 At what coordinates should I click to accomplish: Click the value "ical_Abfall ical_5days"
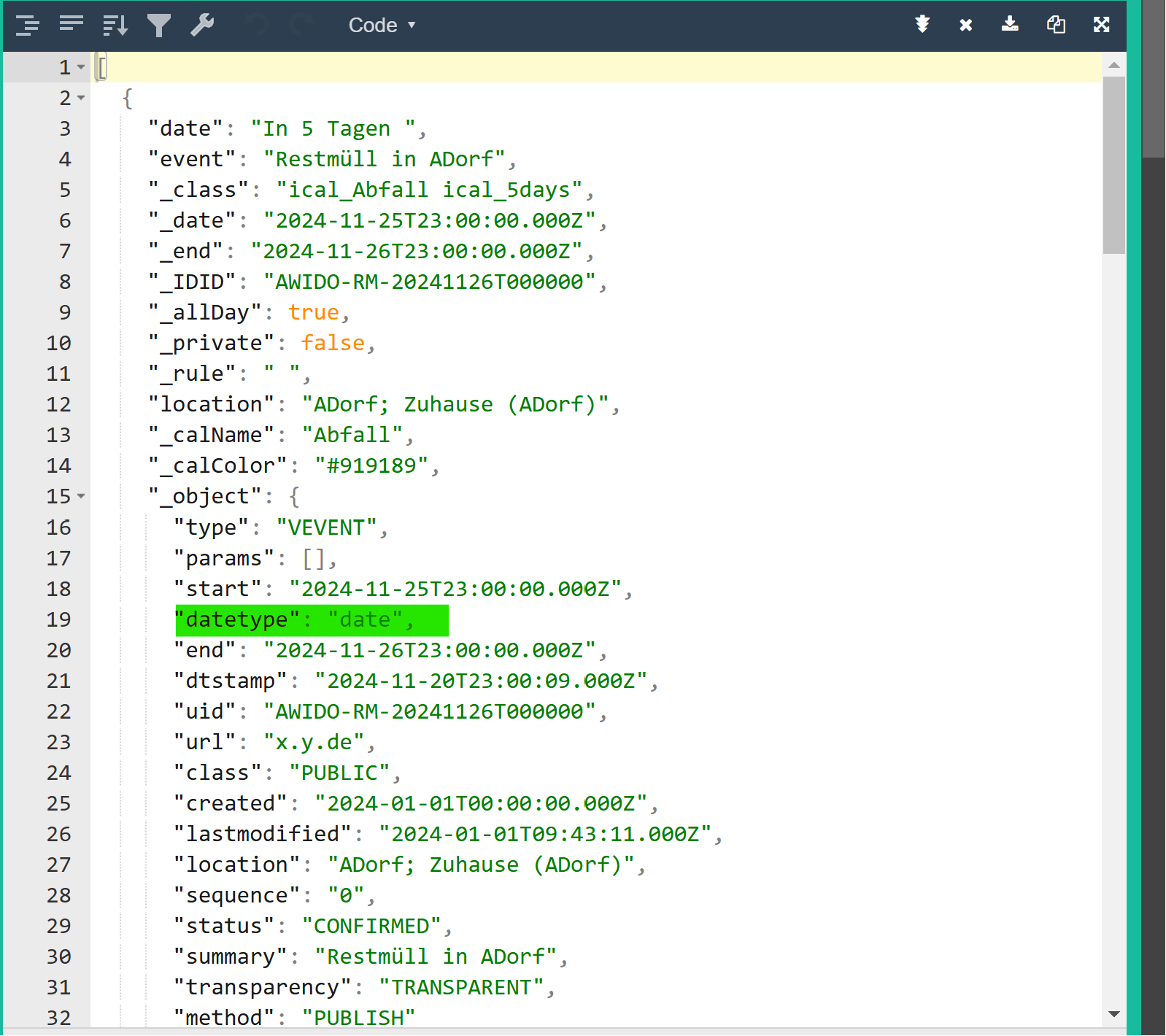(x=429, y=190)
